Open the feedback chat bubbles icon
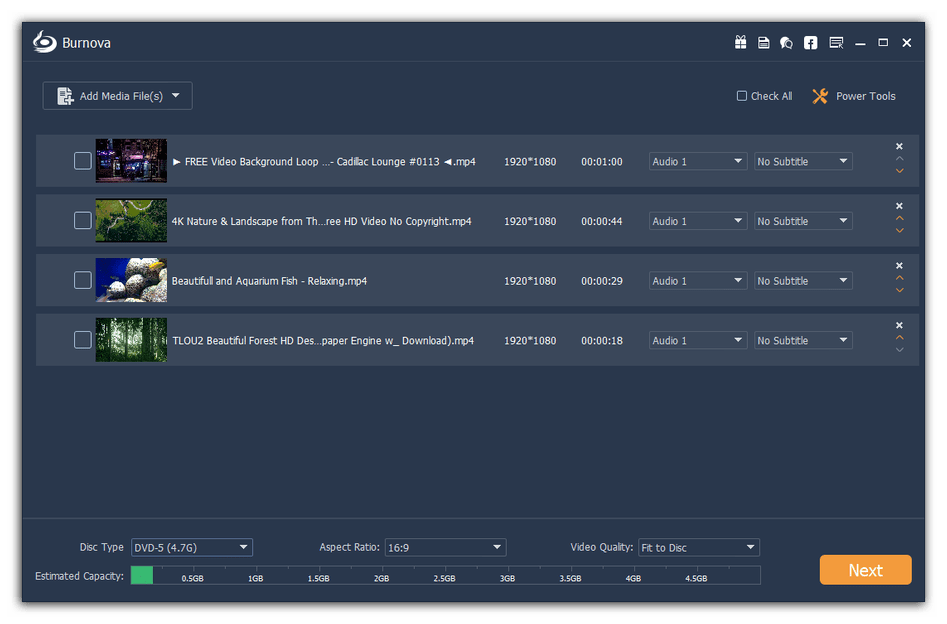Screen dimensions: 947x624 point(786,43)
